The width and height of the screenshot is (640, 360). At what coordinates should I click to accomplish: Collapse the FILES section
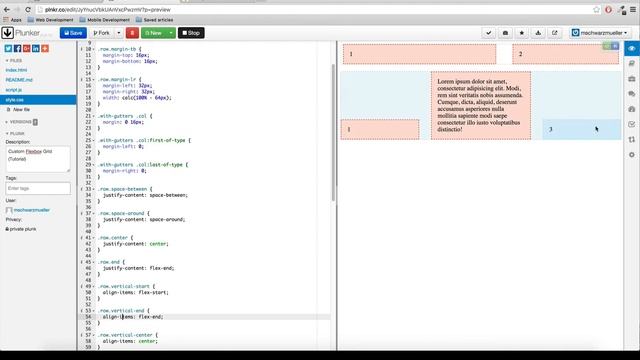pyautogui.click(x=13, y=60)
